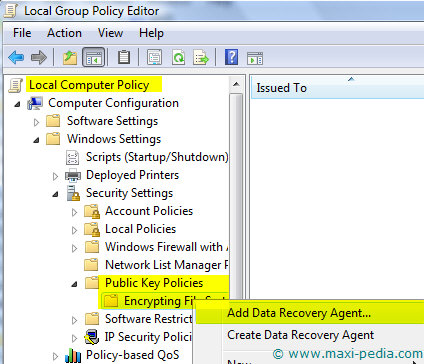
Task: Collapse the Public Key Policies node
Action: point(74,284)
